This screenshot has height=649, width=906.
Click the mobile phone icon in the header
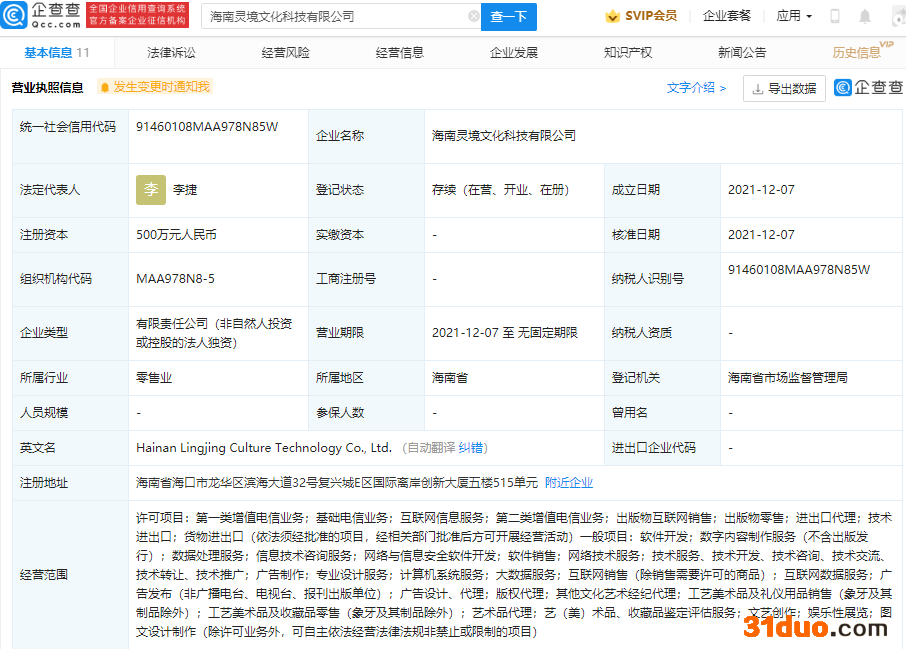835,17
